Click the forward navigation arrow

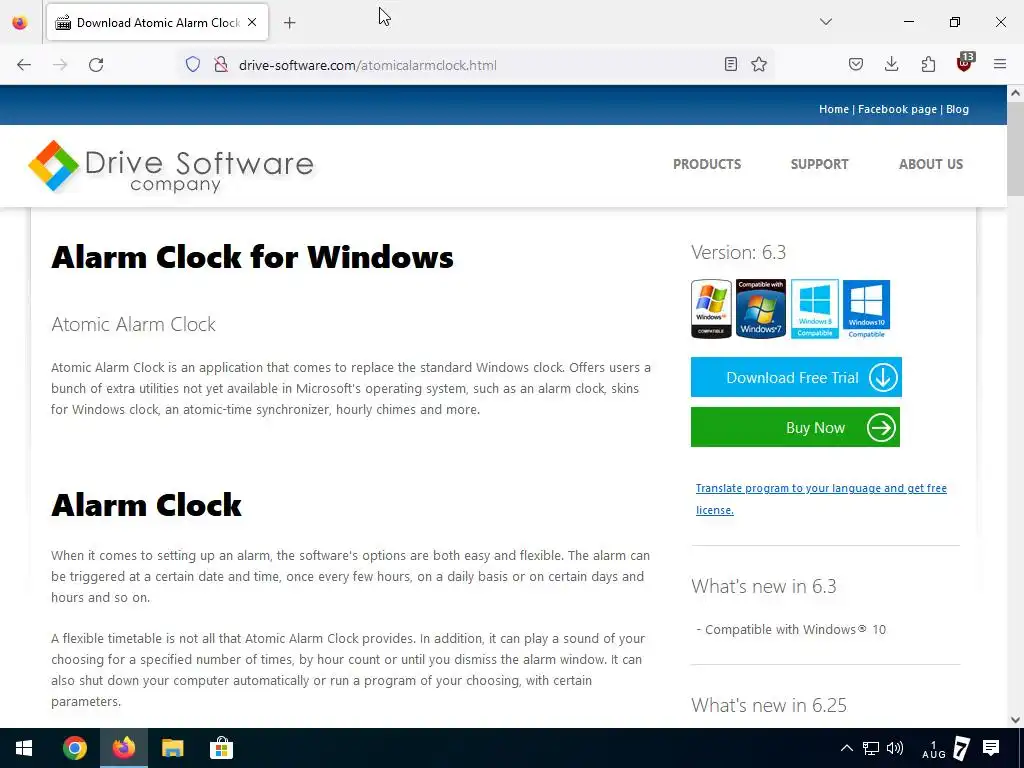tap(60, 65)
